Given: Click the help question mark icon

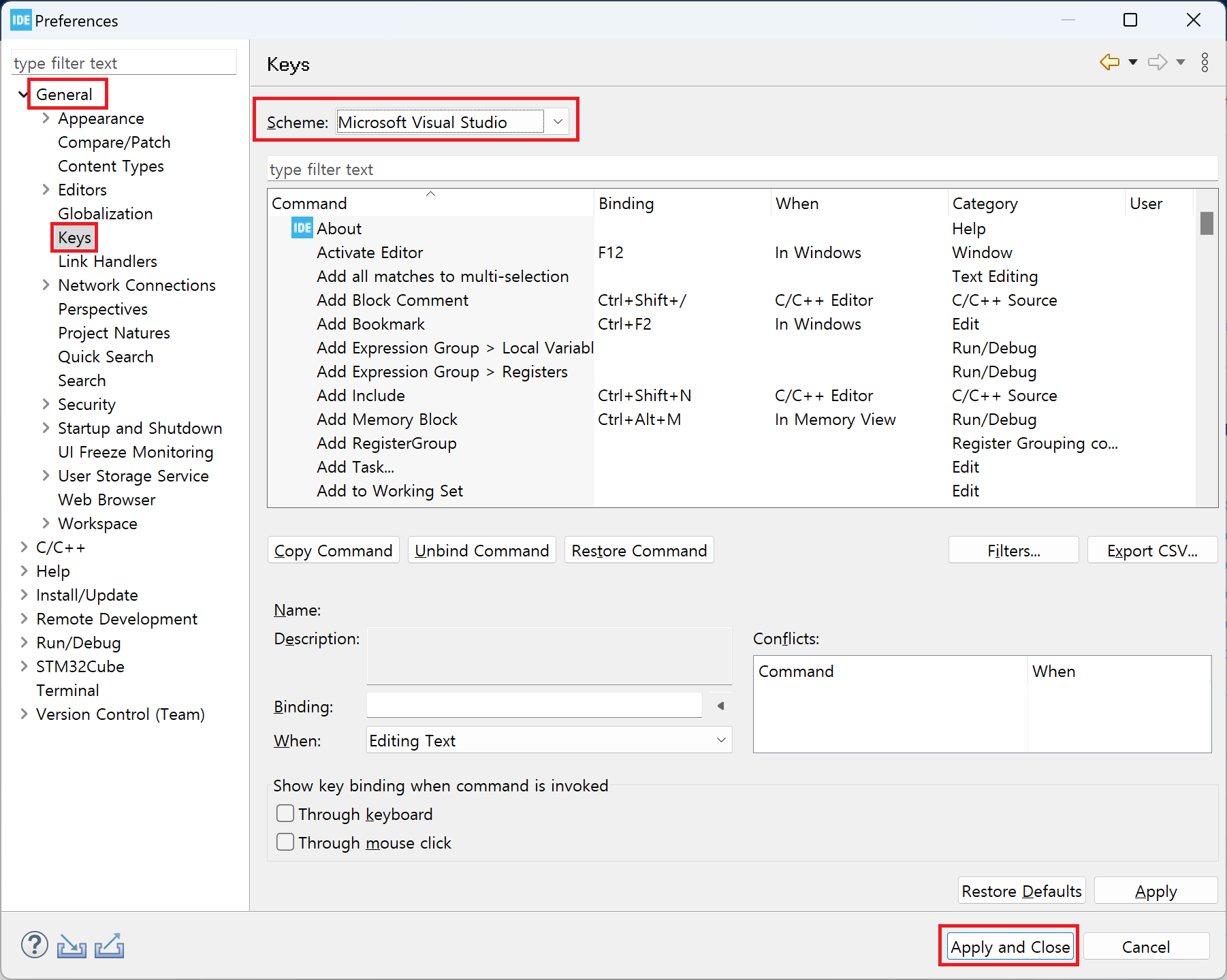Looking at the screenshot, I should click(x=35, y=945).
